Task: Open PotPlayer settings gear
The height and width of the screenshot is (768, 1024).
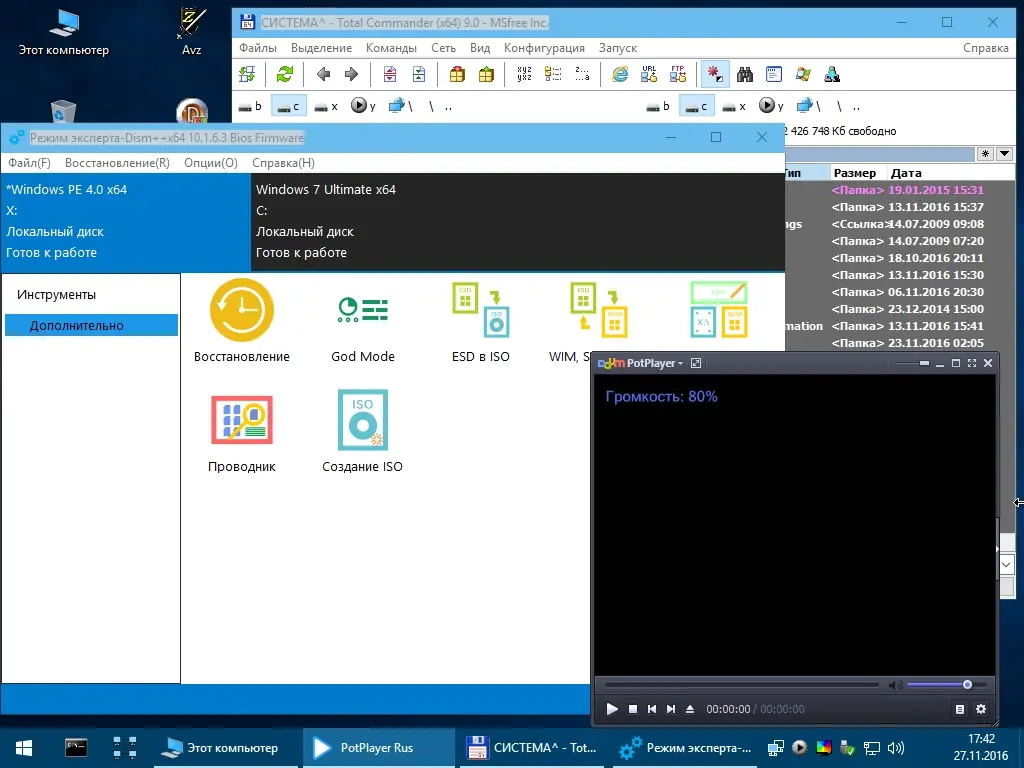Action: (981, 709)
